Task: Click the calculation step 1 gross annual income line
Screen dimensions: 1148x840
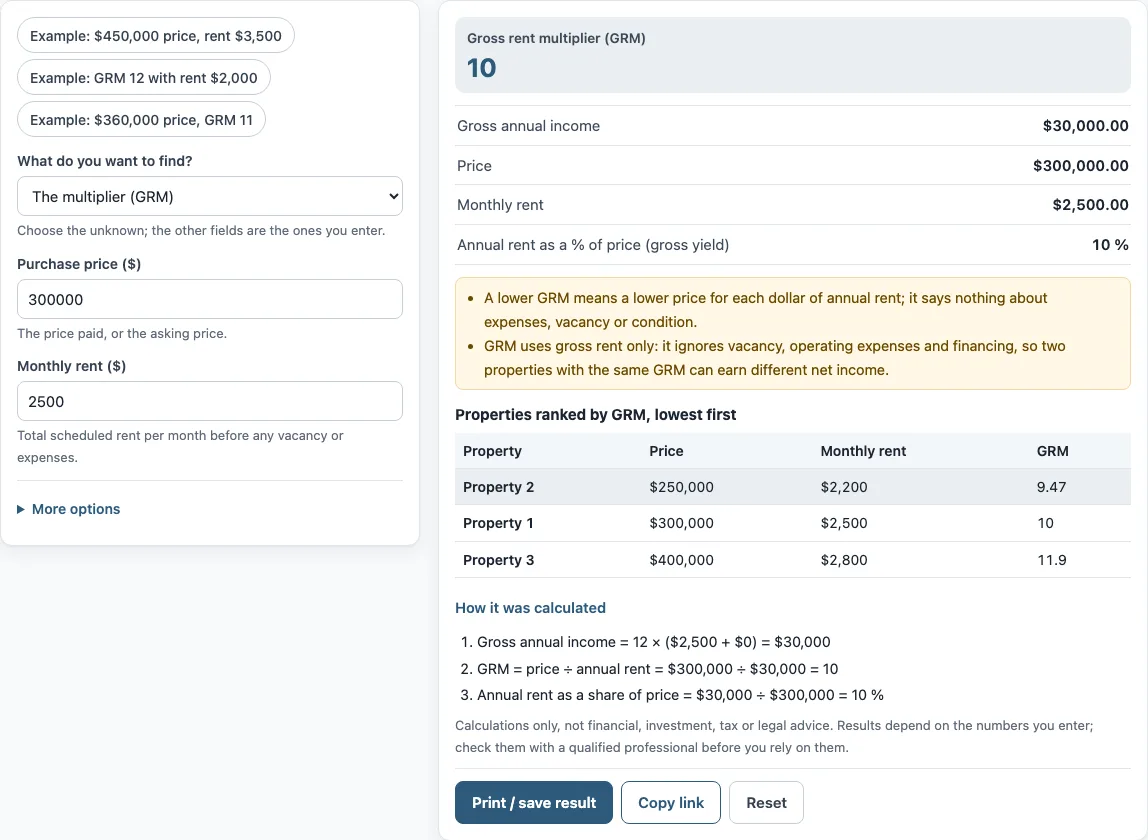Action: 654,642
